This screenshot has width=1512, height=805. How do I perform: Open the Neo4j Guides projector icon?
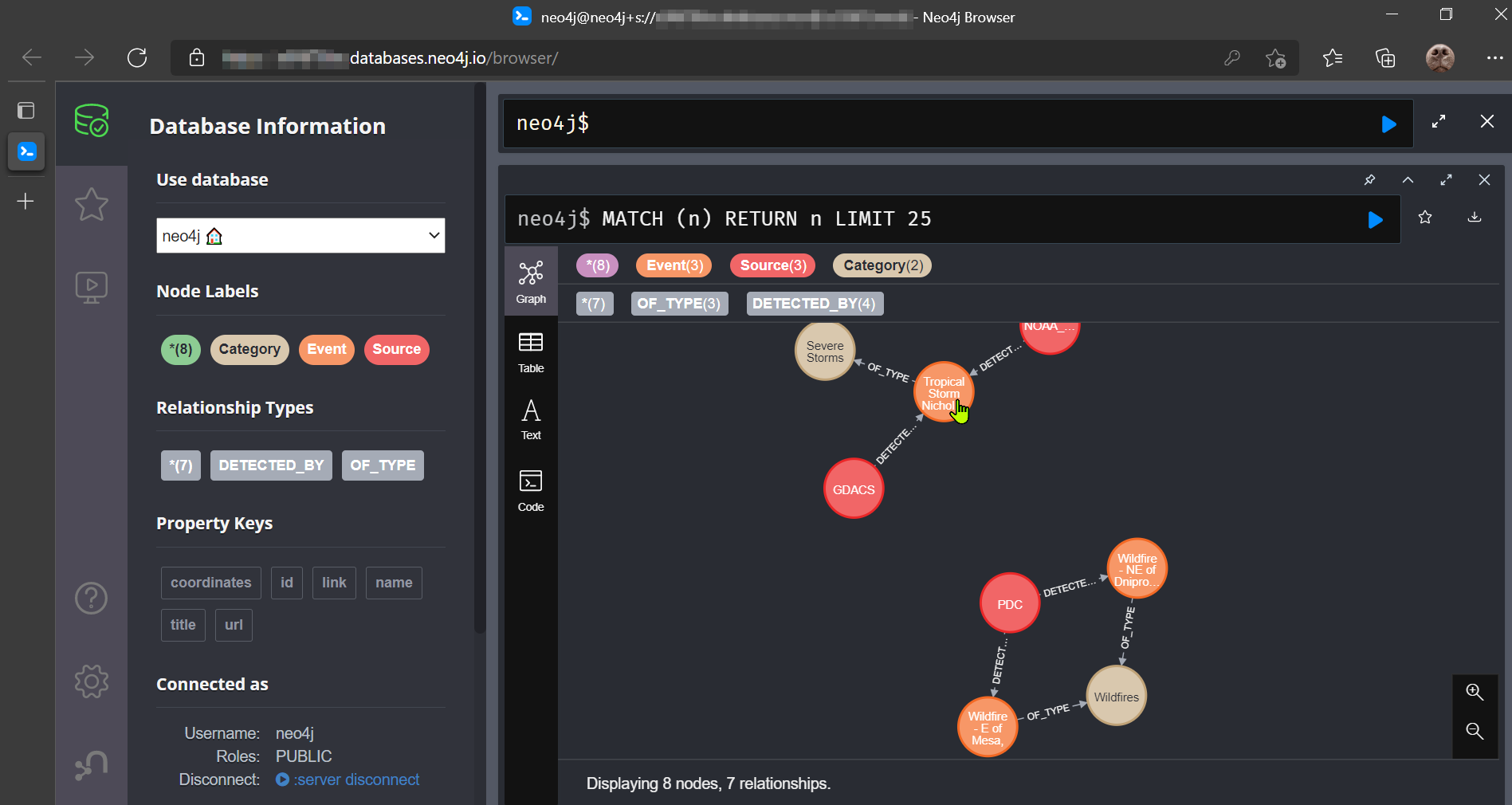tap(91, 287)
